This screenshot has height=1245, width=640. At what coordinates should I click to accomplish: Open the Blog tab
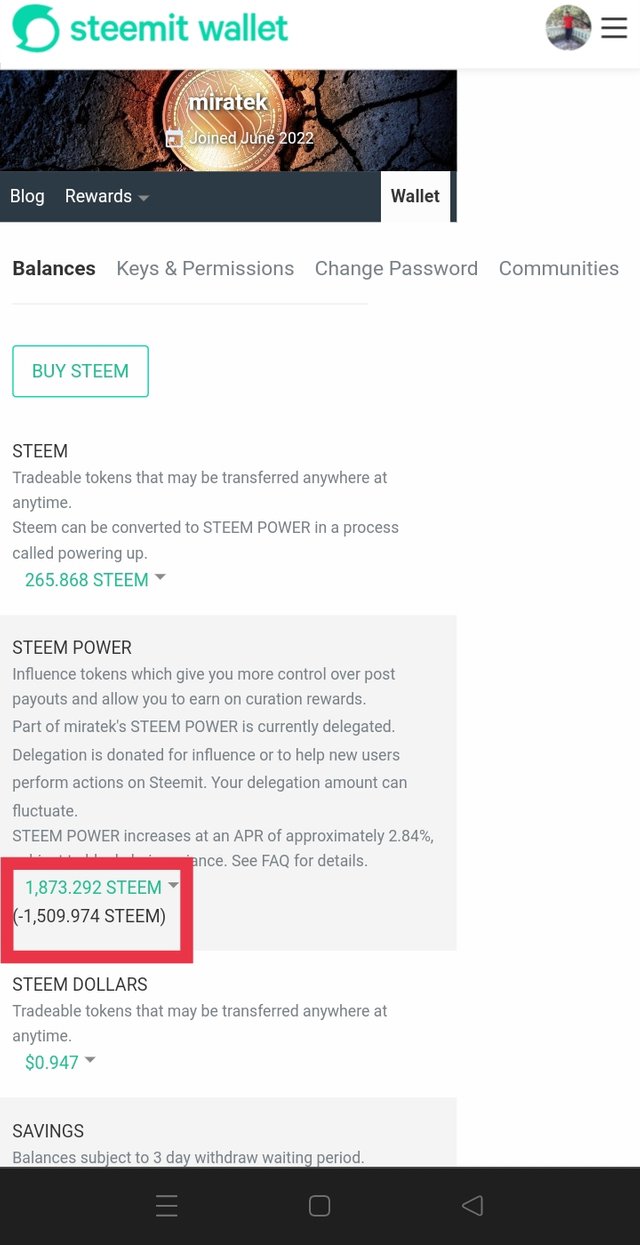(27, 196)
